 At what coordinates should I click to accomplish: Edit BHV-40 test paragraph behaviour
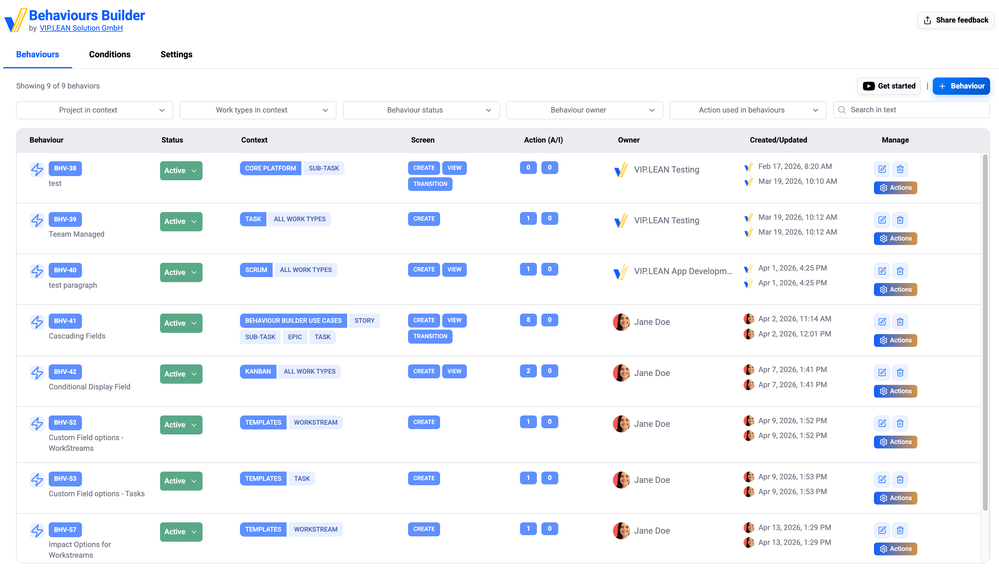pos(882,271)
